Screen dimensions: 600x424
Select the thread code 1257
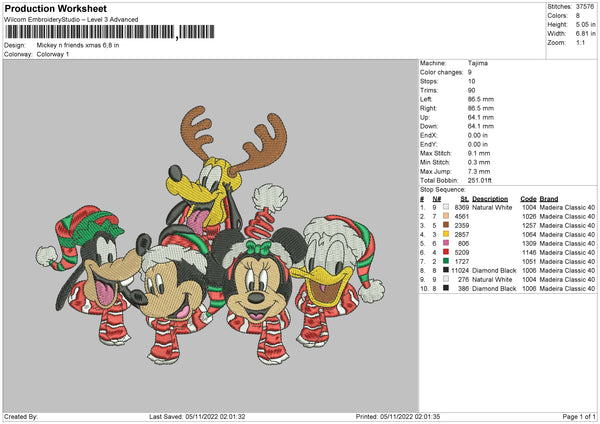click(x=529, y=225)
